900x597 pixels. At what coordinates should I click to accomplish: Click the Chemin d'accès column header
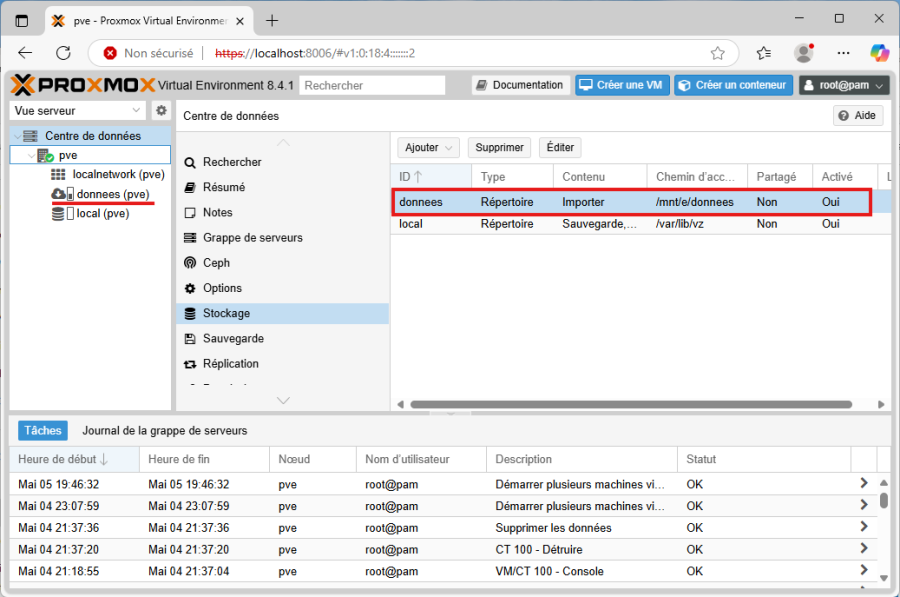pyautogui.click(x=697, y=177)
